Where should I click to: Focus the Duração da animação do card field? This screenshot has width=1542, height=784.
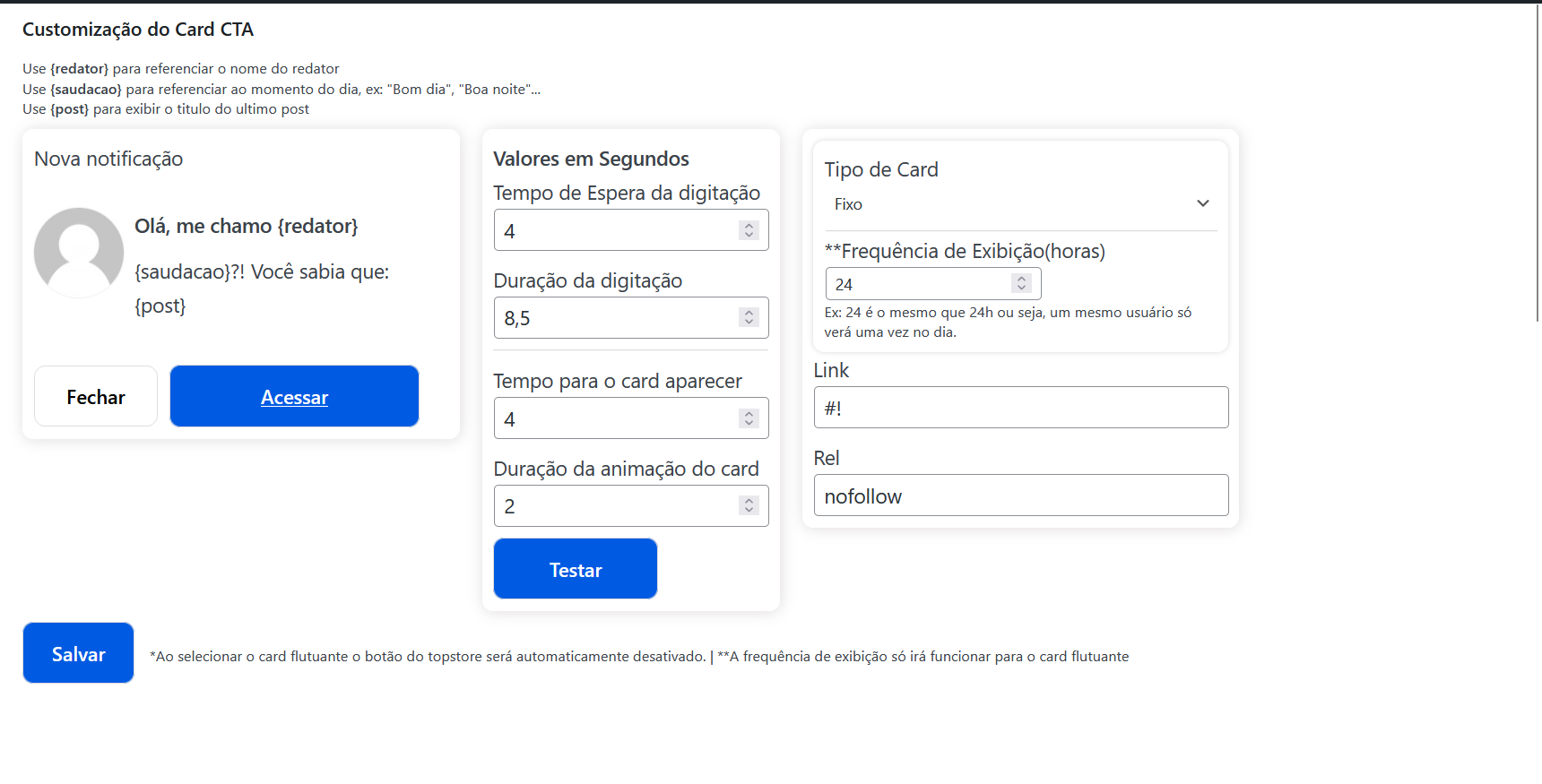tap(614, 506)
